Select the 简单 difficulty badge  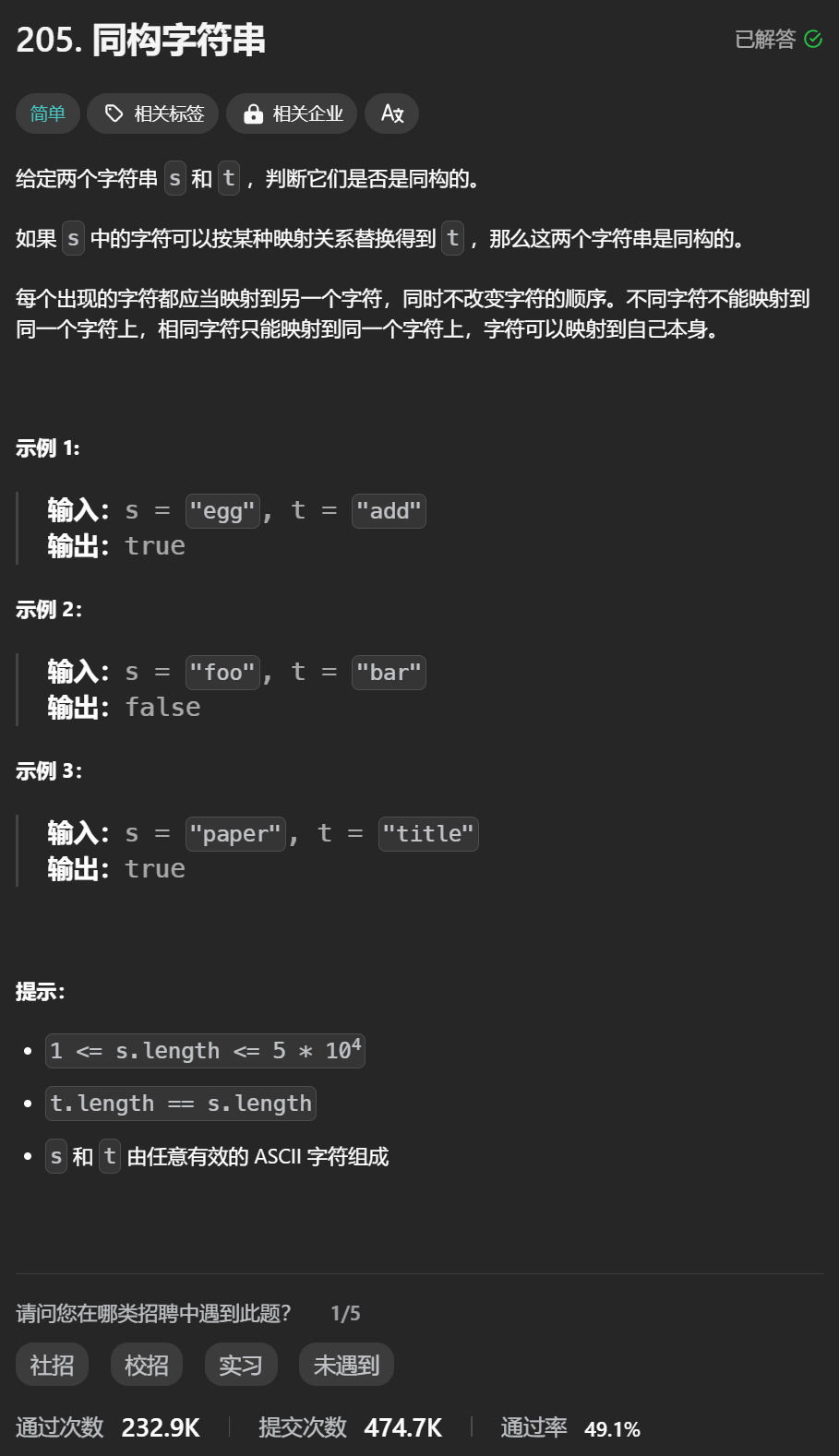(47, 113)
